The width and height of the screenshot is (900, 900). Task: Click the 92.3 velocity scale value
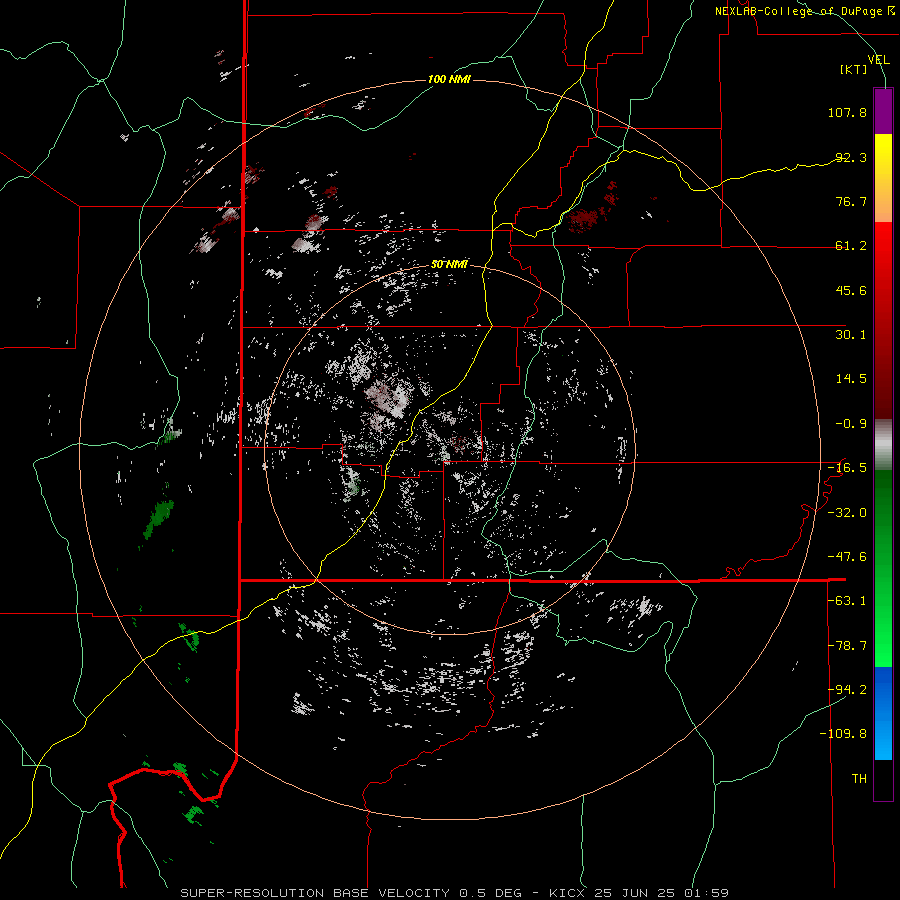click(851, 157)
